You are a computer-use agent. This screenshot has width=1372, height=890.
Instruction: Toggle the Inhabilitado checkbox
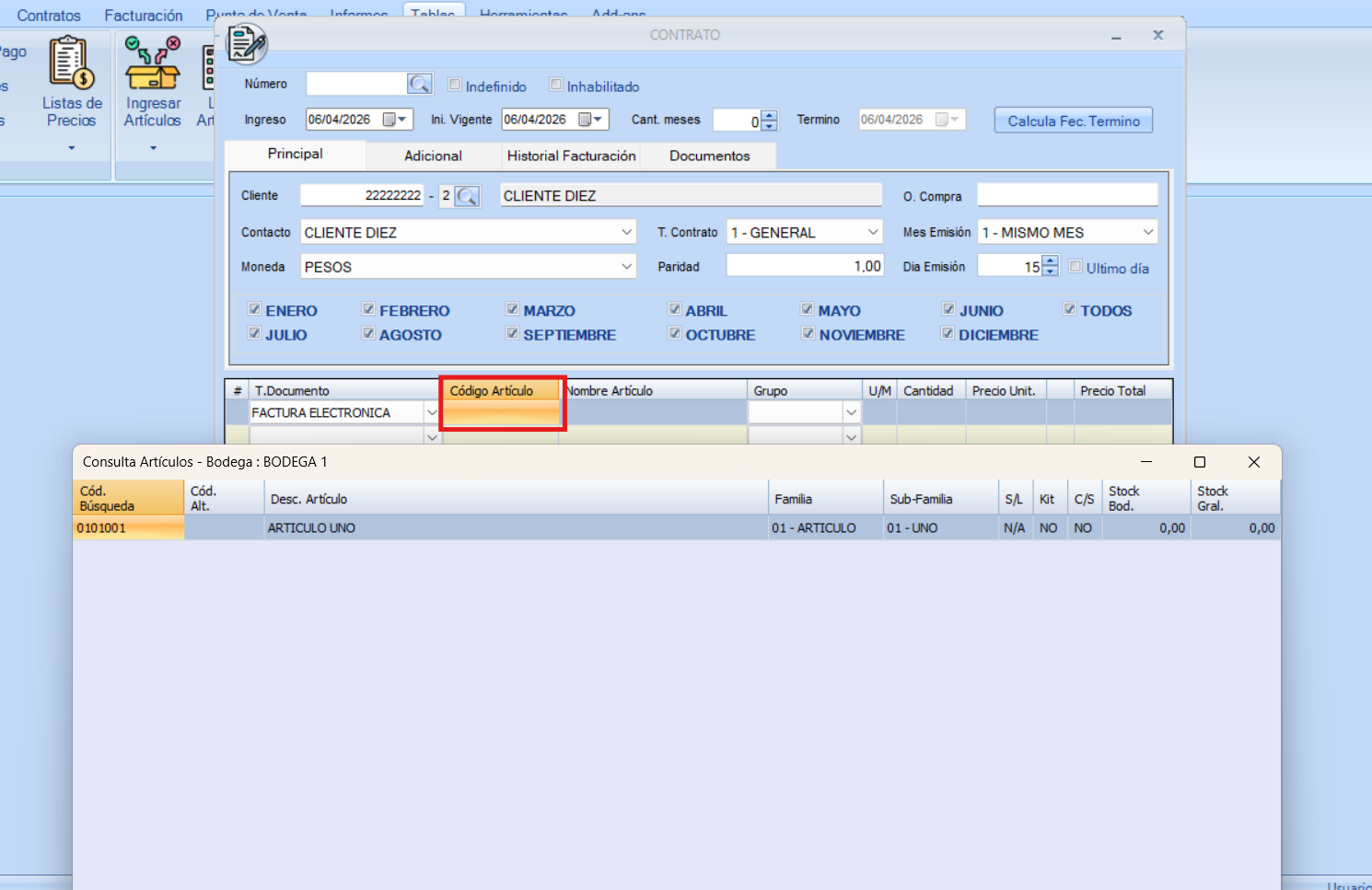556,85
